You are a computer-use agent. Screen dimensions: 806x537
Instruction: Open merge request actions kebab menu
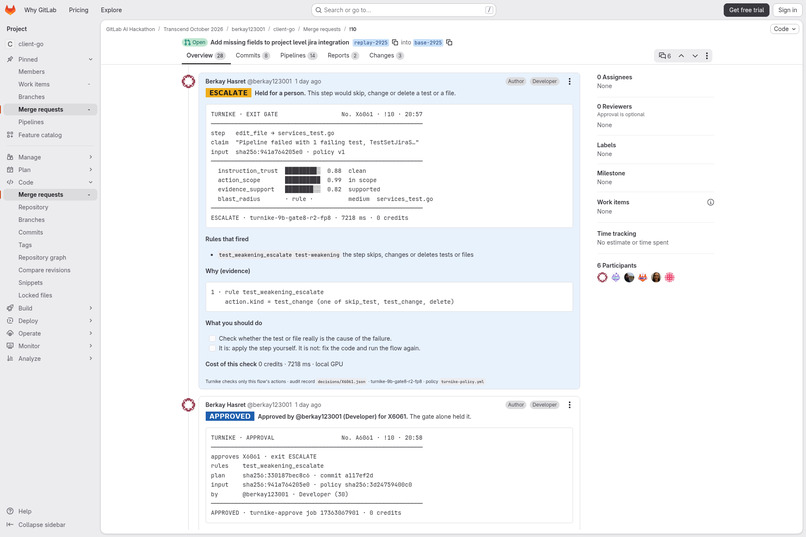[x=707, y=55]
